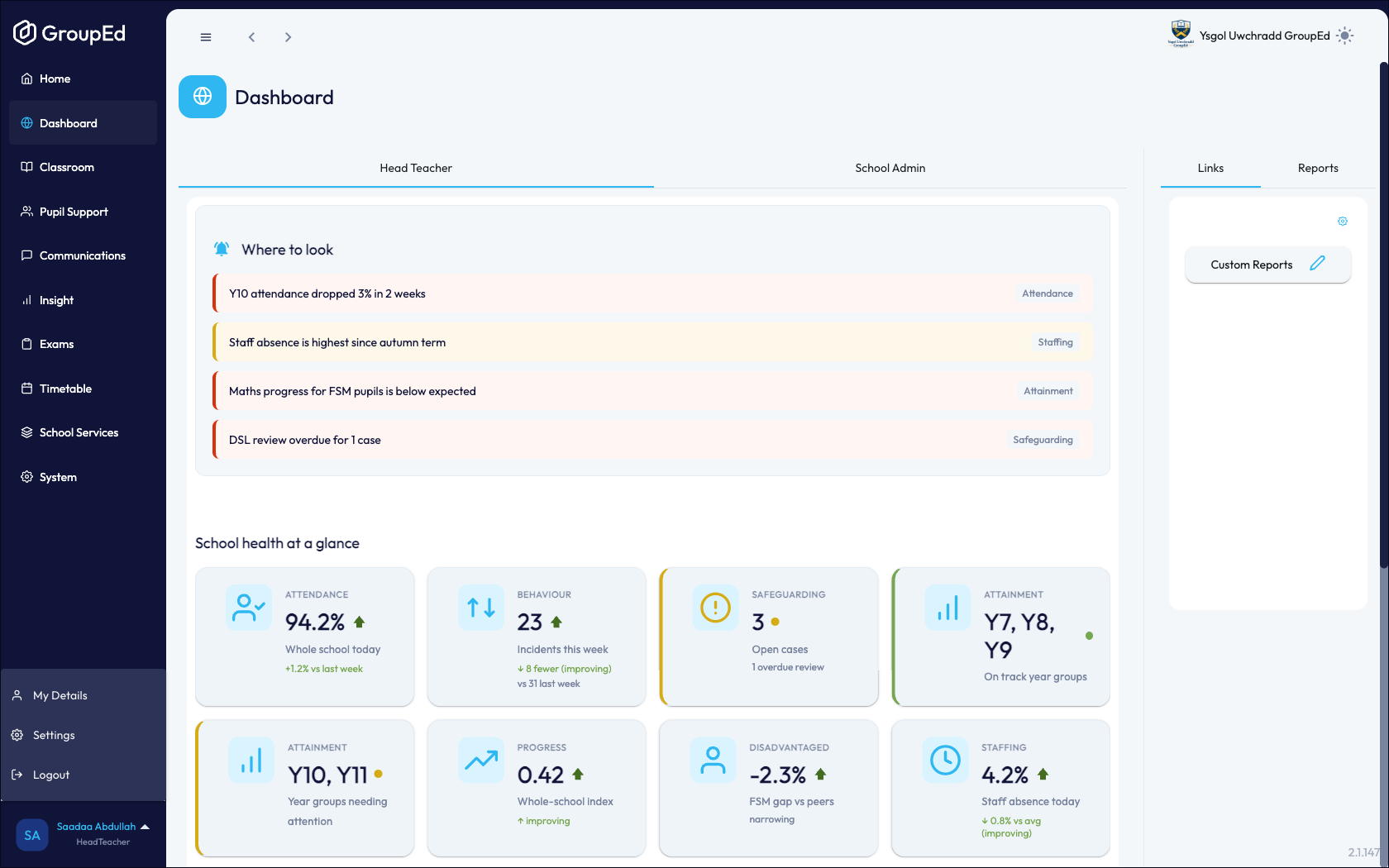Toggle the light/dark theme sun icon
This screenshot has width=1389, height=868.
click(x=1345, y=36)
